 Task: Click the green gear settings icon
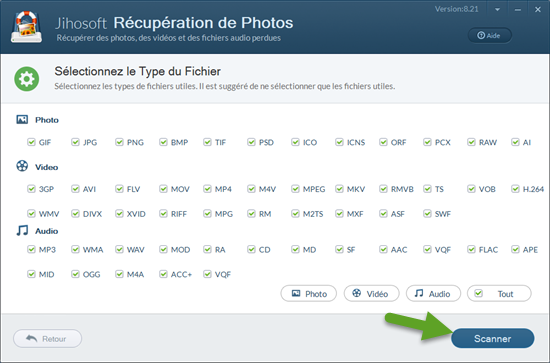coord(27,79)
